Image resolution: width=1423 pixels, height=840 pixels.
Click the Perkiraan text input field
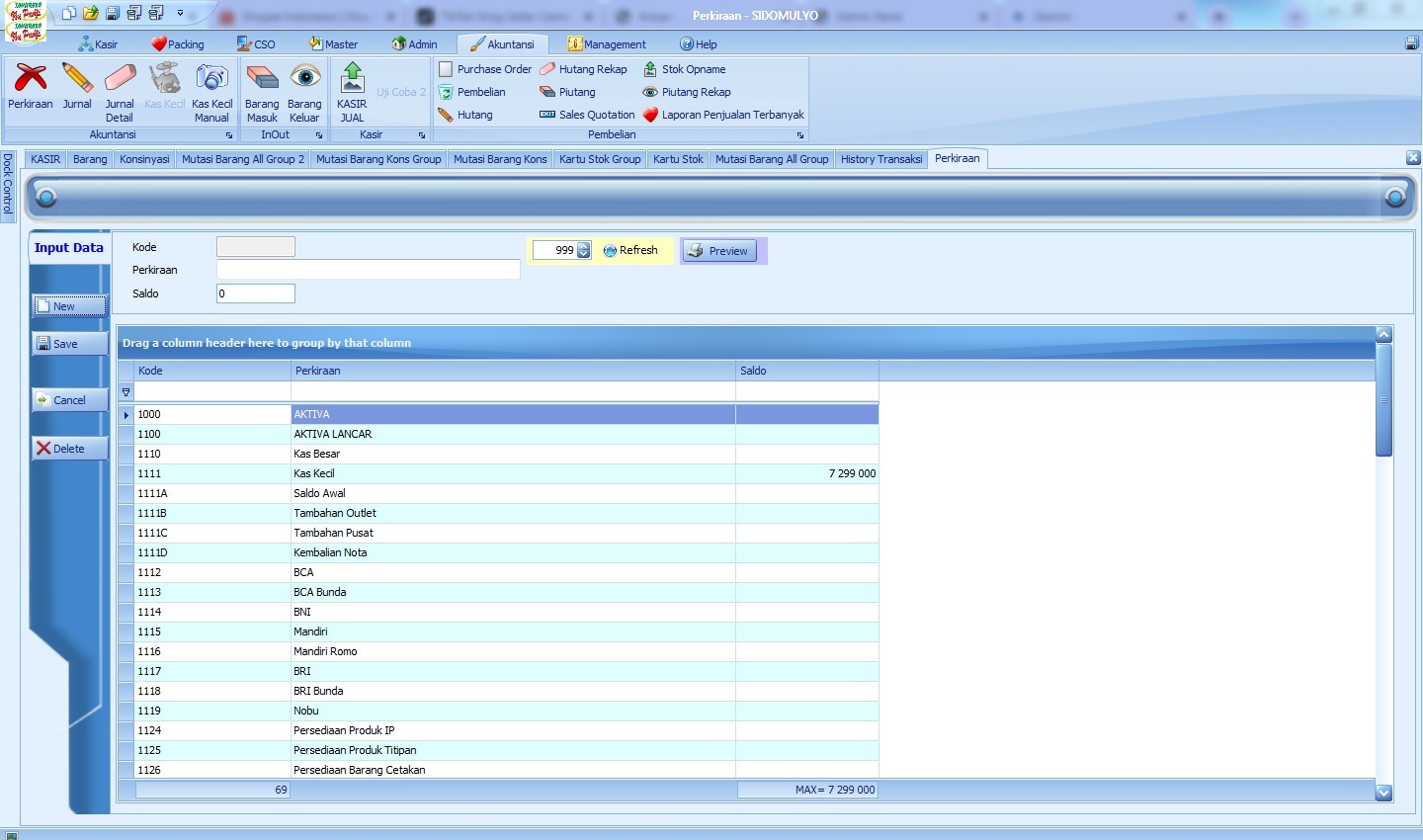[368, 270]
